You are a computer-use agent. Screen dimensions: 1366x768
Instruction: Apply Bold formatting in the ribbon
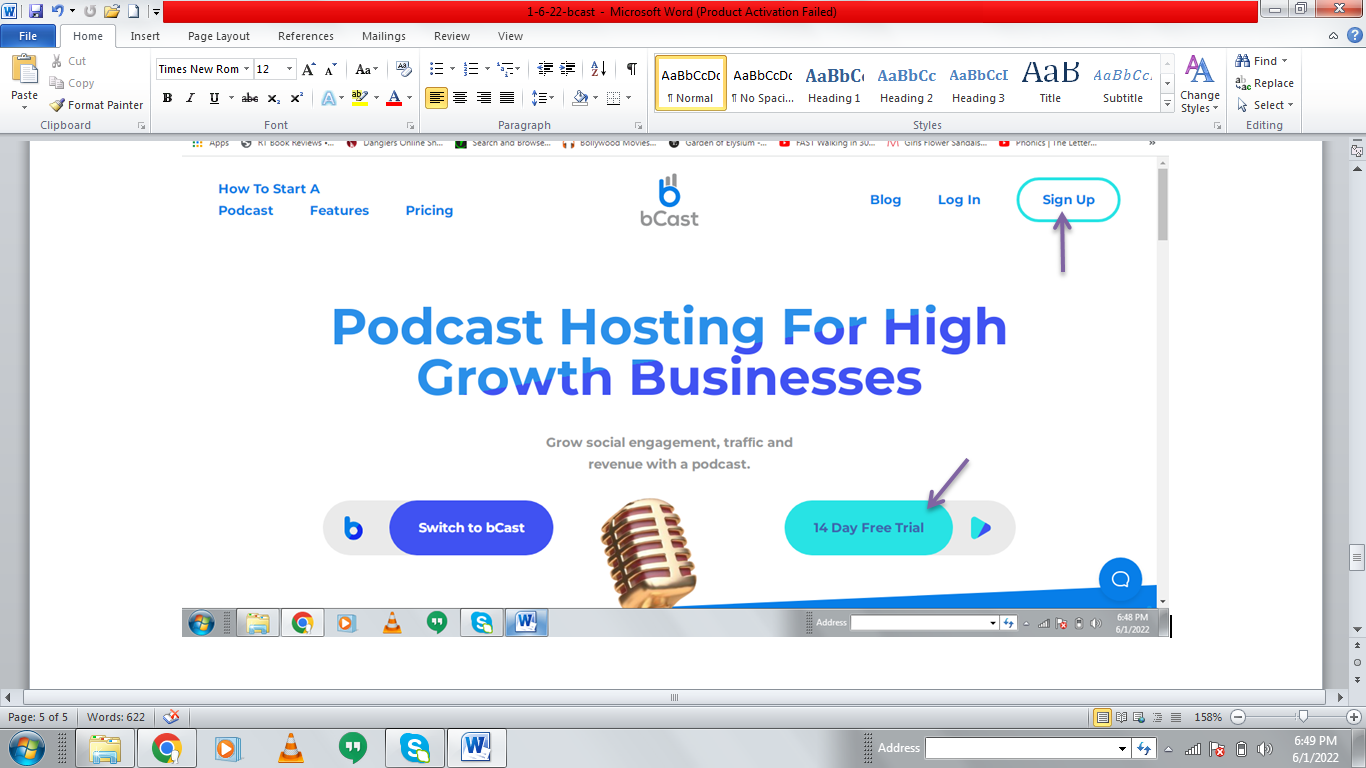pyautogui.click(x=167, y=98)
